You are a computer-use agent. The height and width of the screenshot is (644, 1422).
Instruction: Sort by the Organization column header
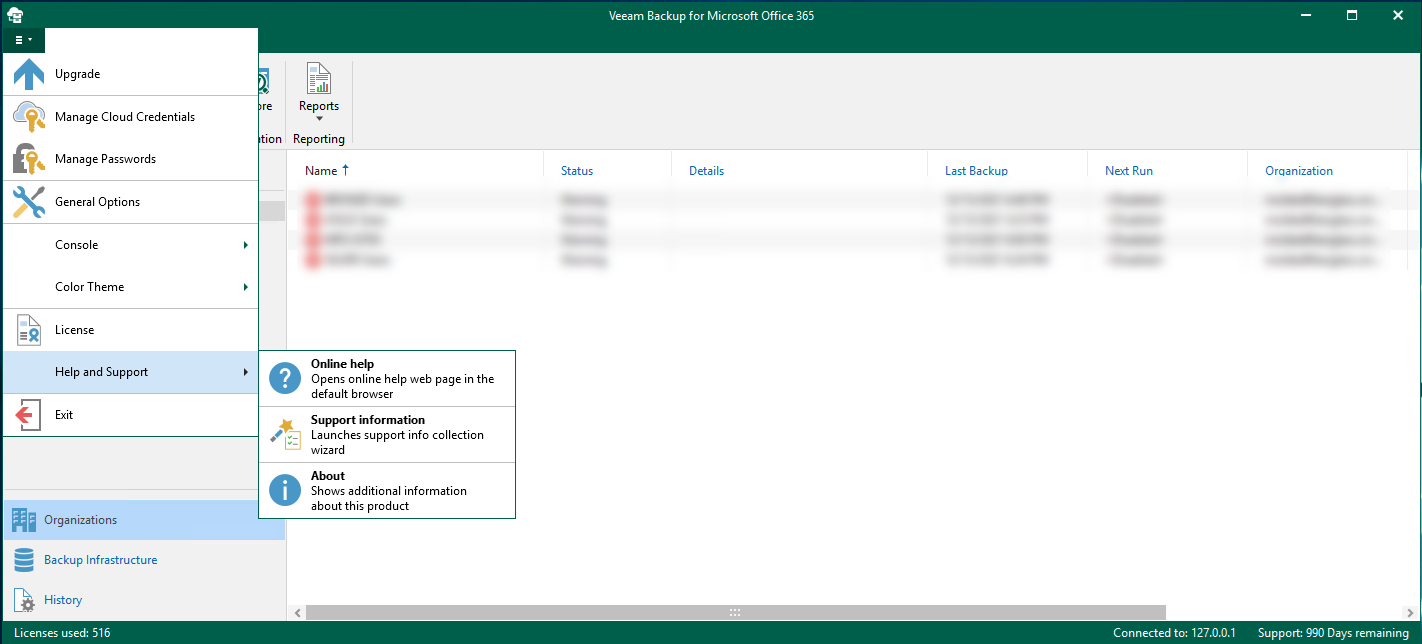point(1299,171)
